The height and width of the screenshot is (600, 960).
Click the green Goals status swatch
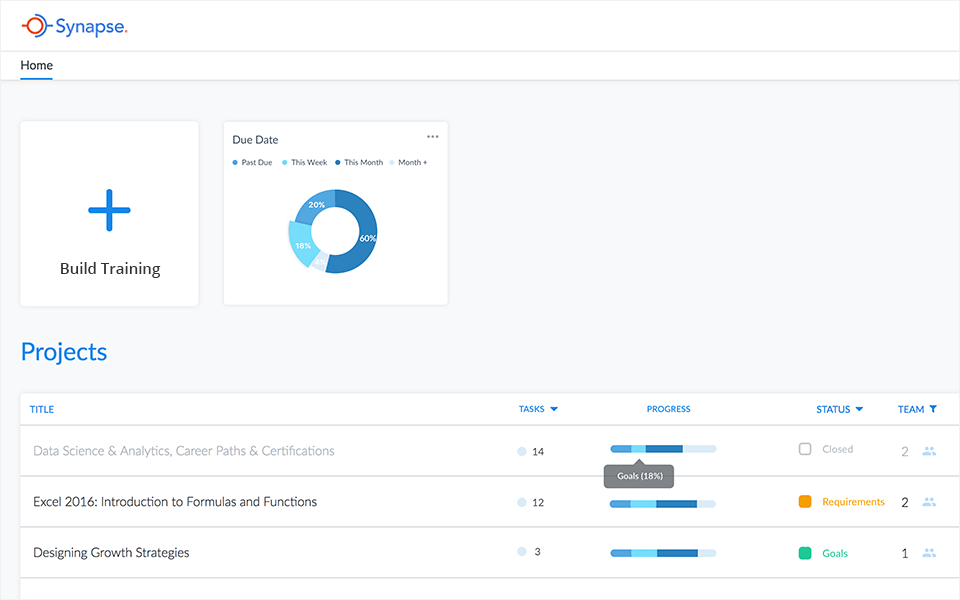point(805,553)
